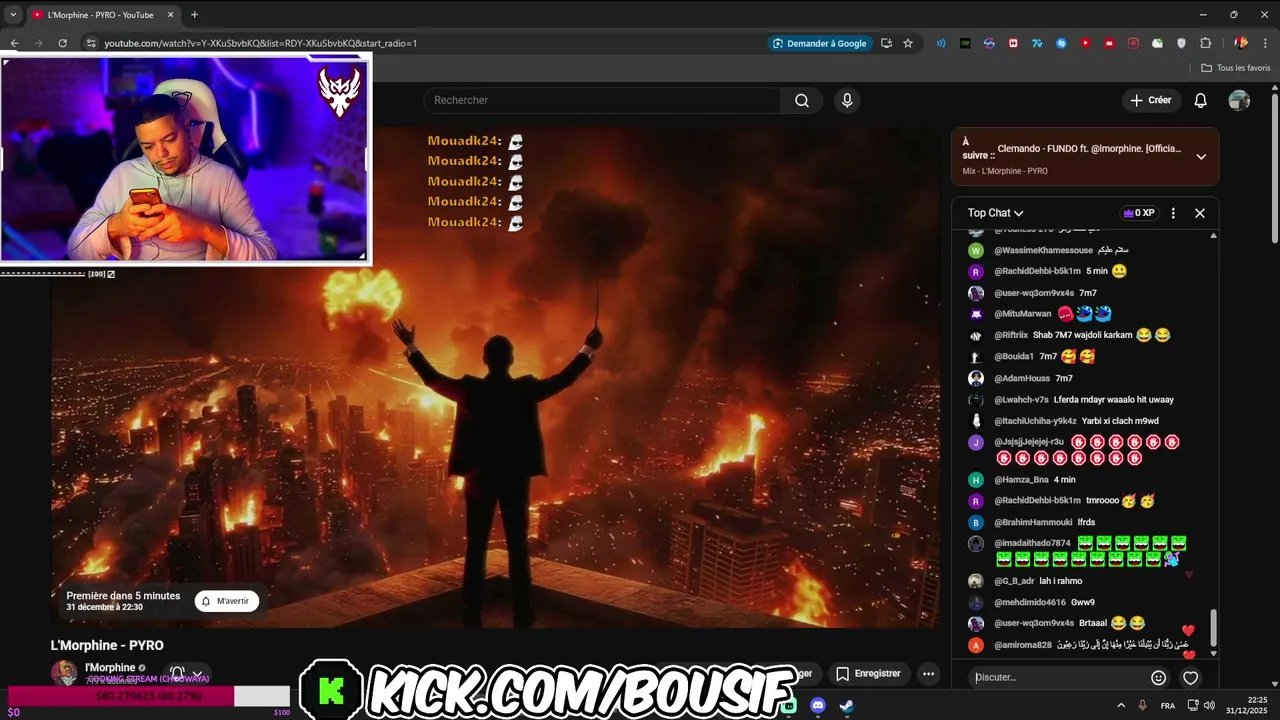Click the taskbar microphone tray icon
Image resolution: width=1280 pixels, height=720 pixels.
1142,706
